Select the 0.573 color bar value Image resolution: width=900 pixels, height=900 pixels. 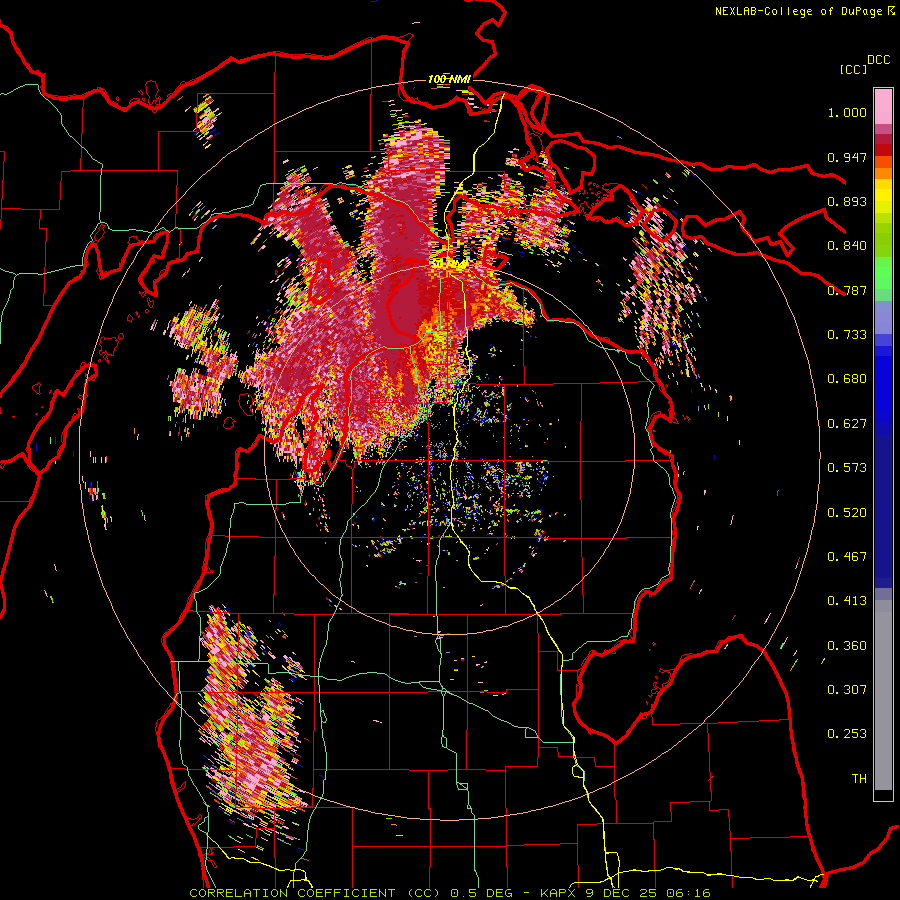tap(847, 468)
